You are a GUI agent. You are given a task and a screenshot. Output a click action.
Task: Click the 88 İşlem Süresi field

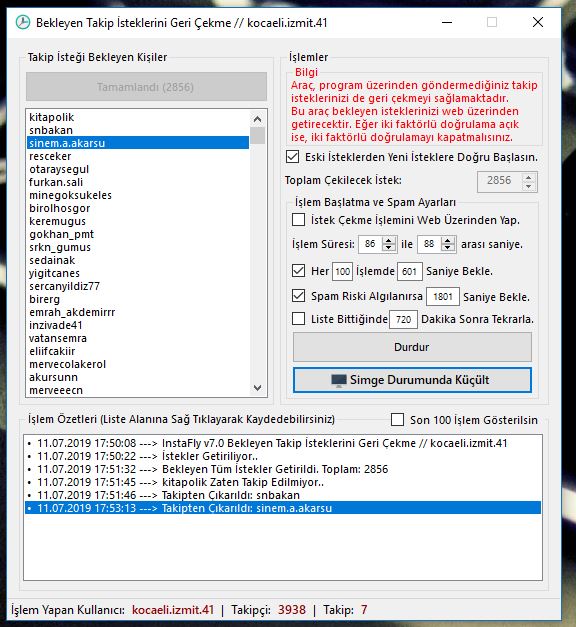pos(429,244)
